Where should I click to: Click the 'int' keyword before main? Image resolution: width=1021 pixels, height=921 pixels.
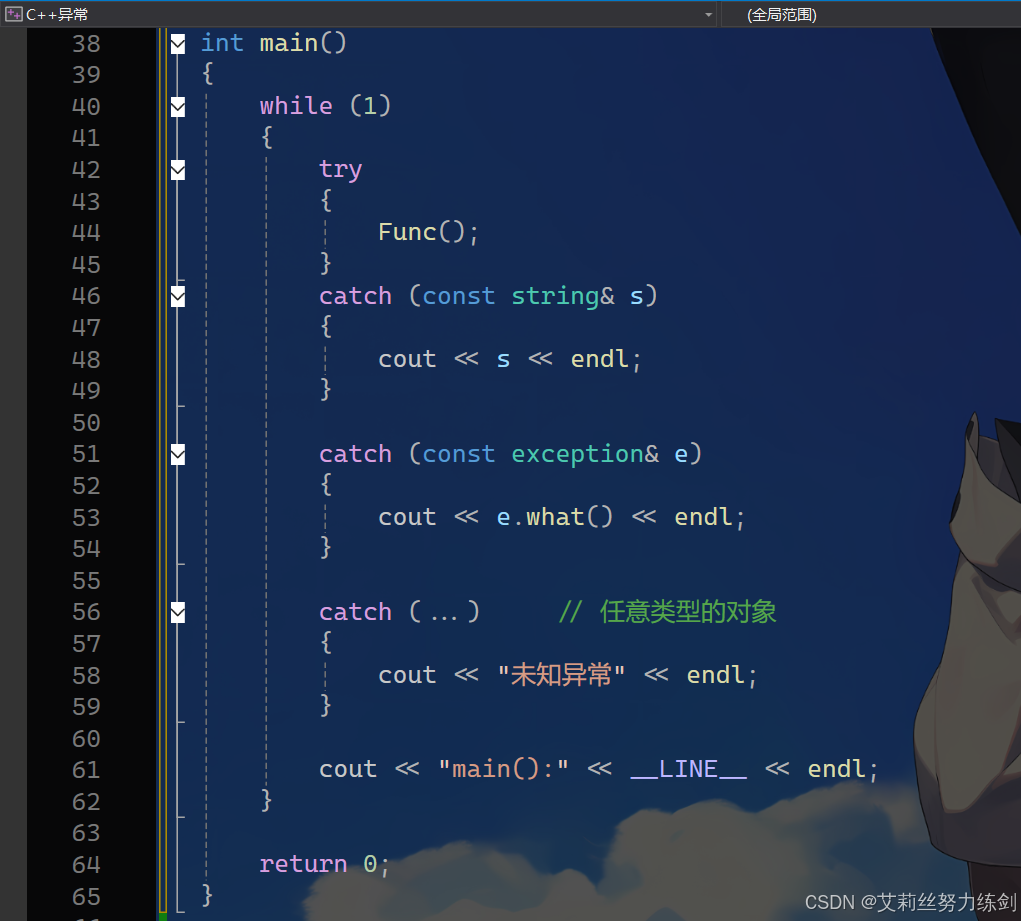coord(222,43)
